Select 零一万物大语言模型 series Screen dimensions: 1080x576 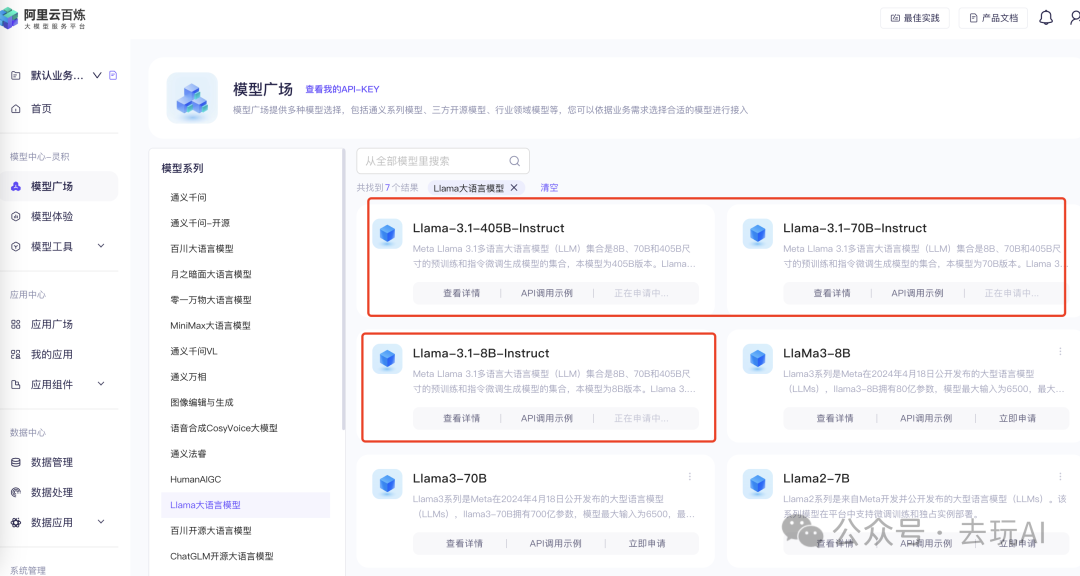coord(211,300)
